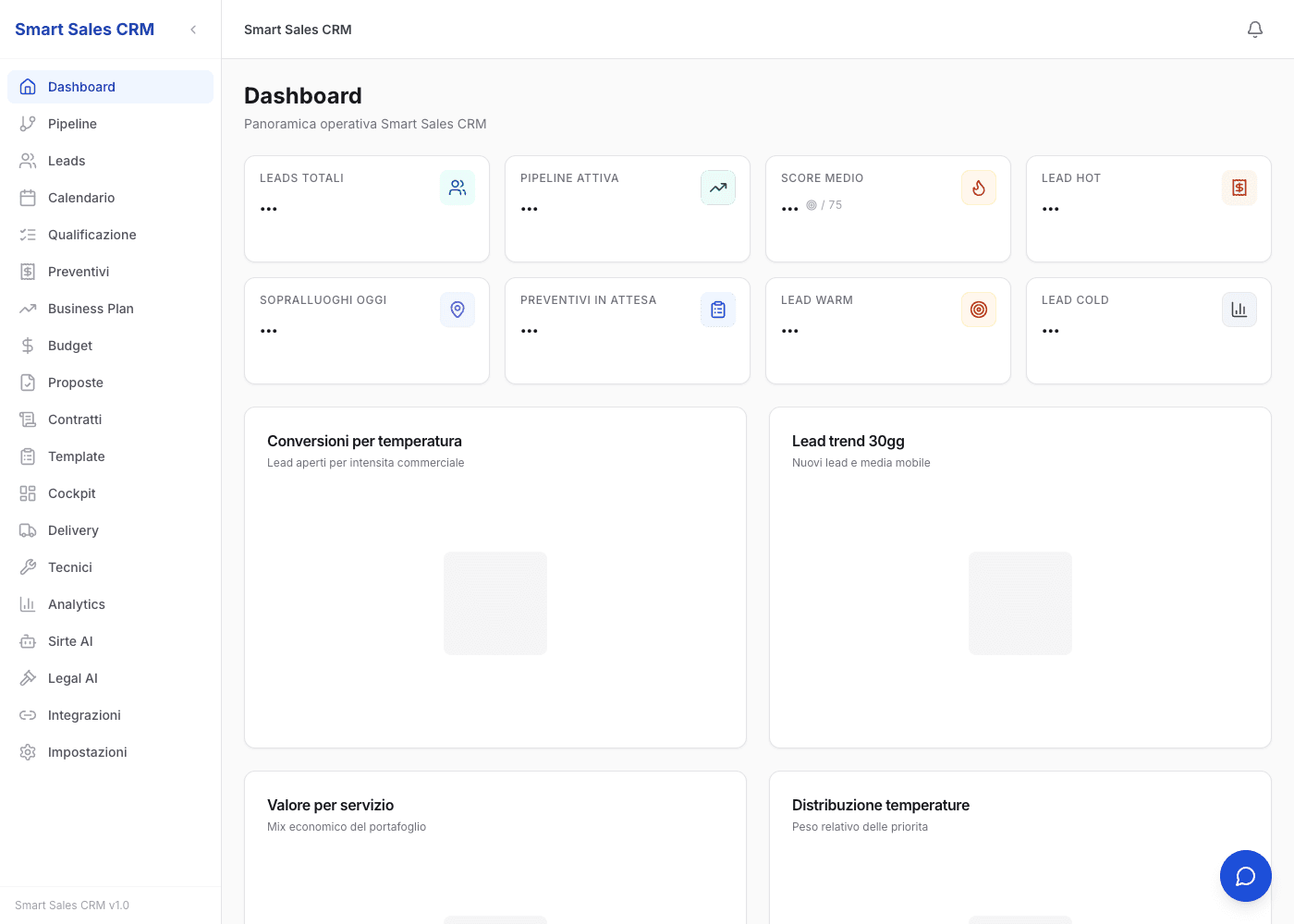Click the users icon on Leads Totali card

(x=458, y=188)
